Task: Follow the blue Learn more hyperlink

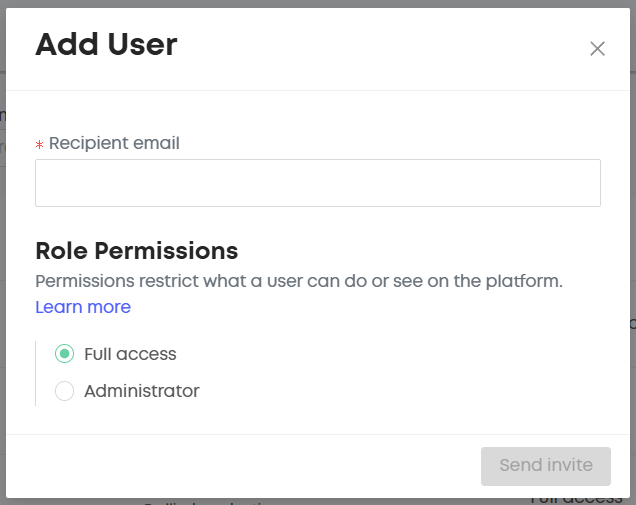Action: [x=83, y=307]
